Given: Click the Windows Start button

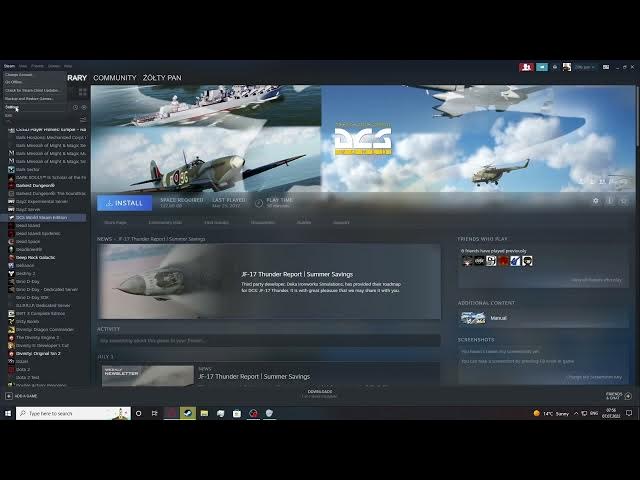Looking at the screenshot, I should (8, 413).
